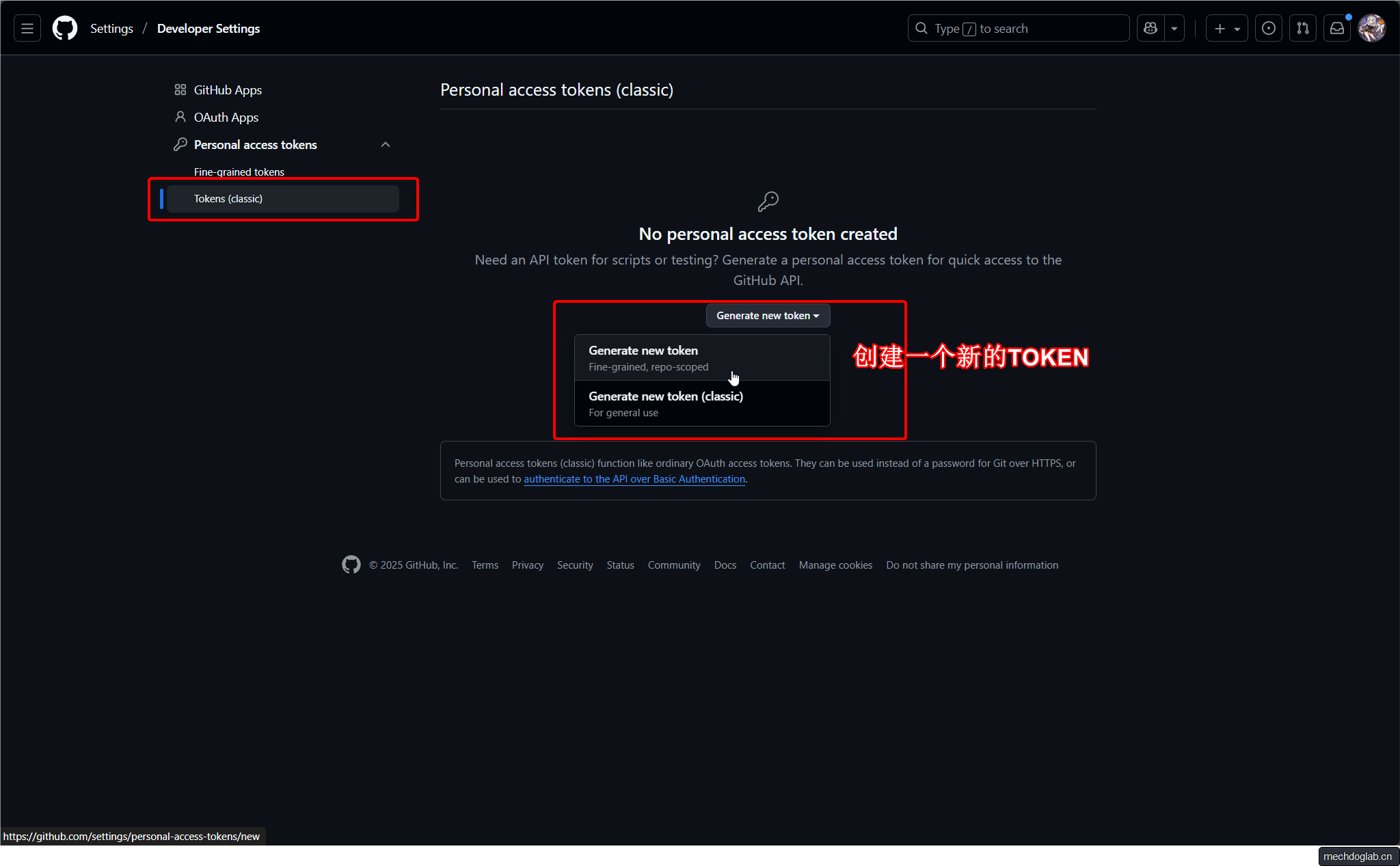
Task: Collapse the Personal access tokens section chevron
Action: [x=386, y=144]
